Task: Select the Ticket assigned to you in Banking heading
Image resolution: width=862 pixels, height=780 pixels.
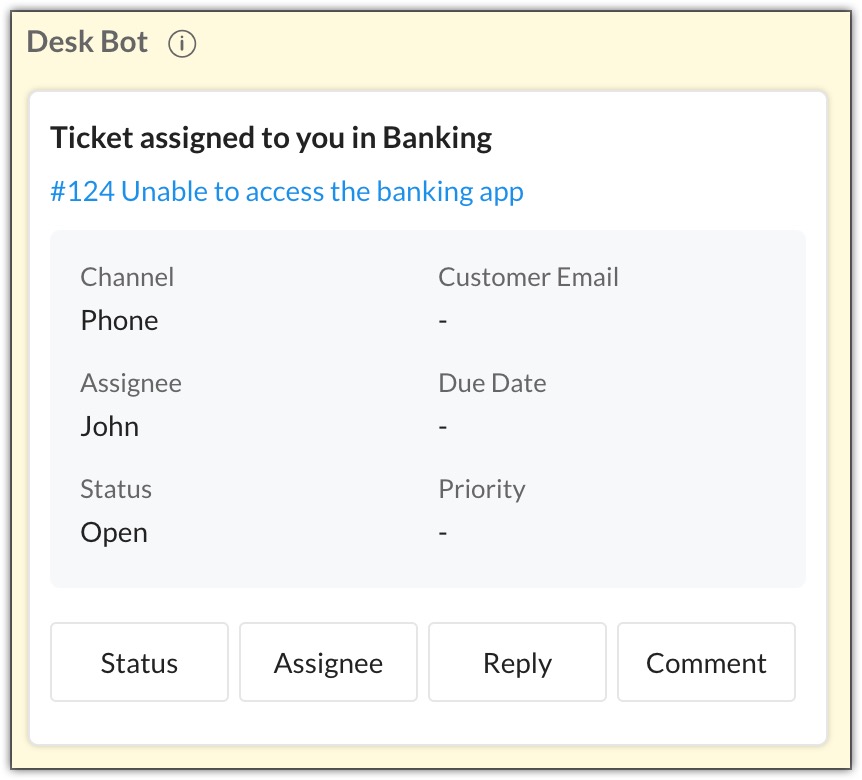Action: [271, 138]
